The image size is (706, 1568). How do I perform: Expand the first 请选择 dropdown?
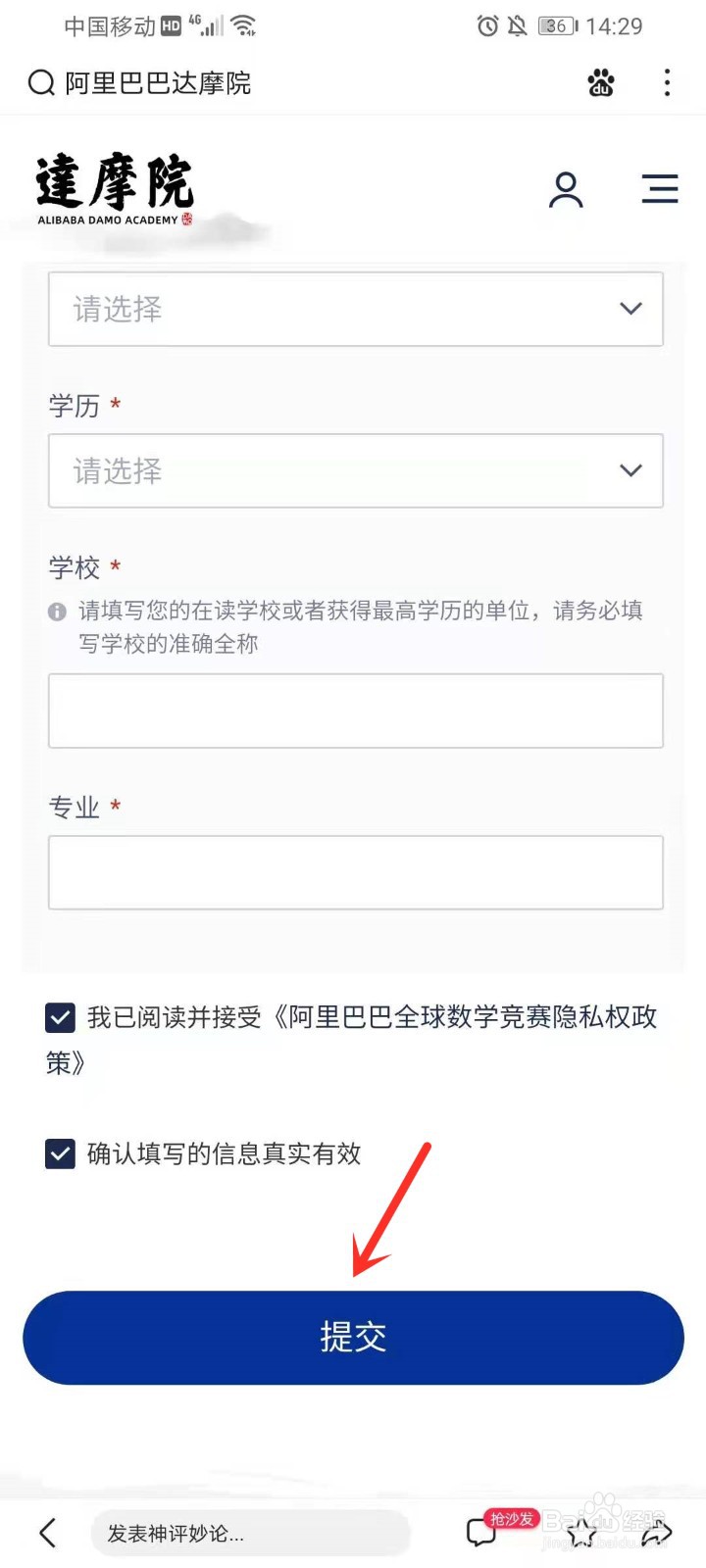356,309
